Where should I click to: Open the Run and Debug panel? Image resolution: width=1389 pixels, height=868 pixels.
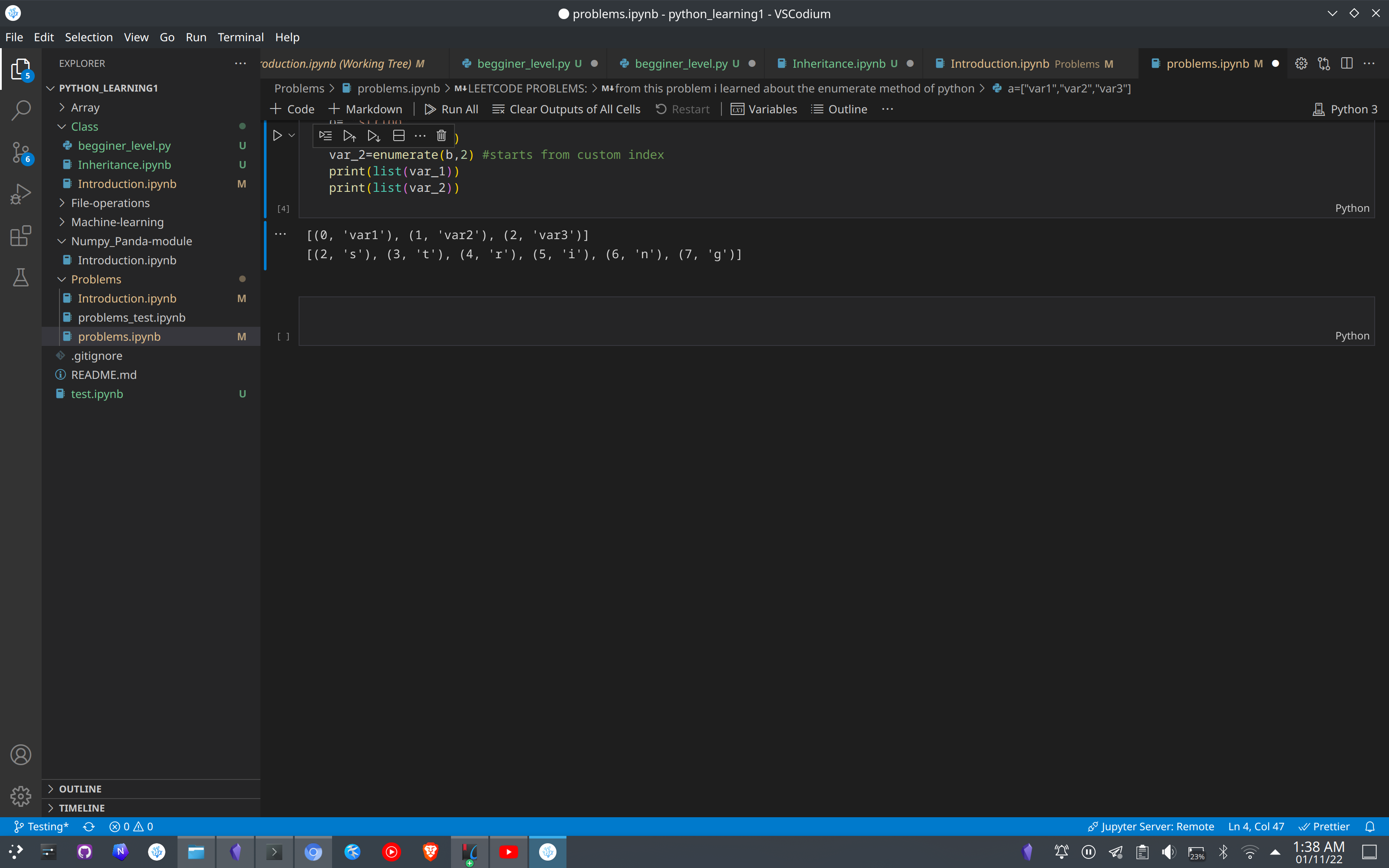pyautogui.click(x=21, y=194)
